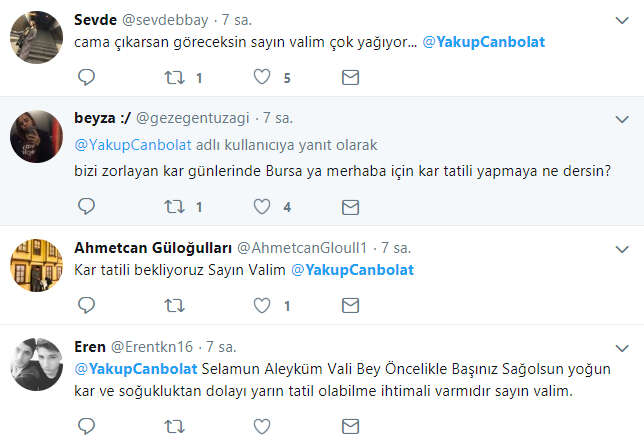Image resolution: width=644 pixels, height=442 pixels.
Task: Retweet Sevde's tweet
Action: click(172, 77)
